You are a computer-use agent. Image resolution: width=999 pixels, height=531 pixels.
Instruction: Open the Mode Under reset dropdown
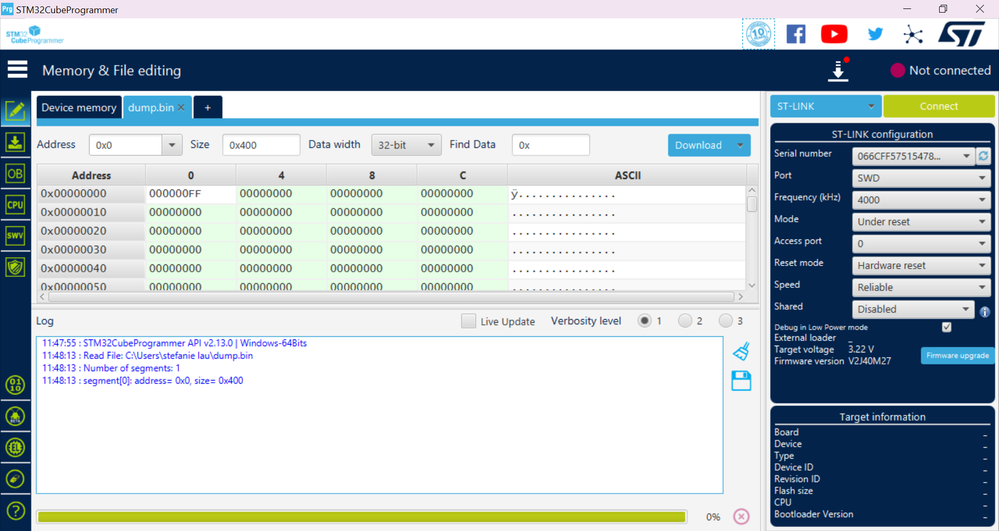tap(921, 222)
